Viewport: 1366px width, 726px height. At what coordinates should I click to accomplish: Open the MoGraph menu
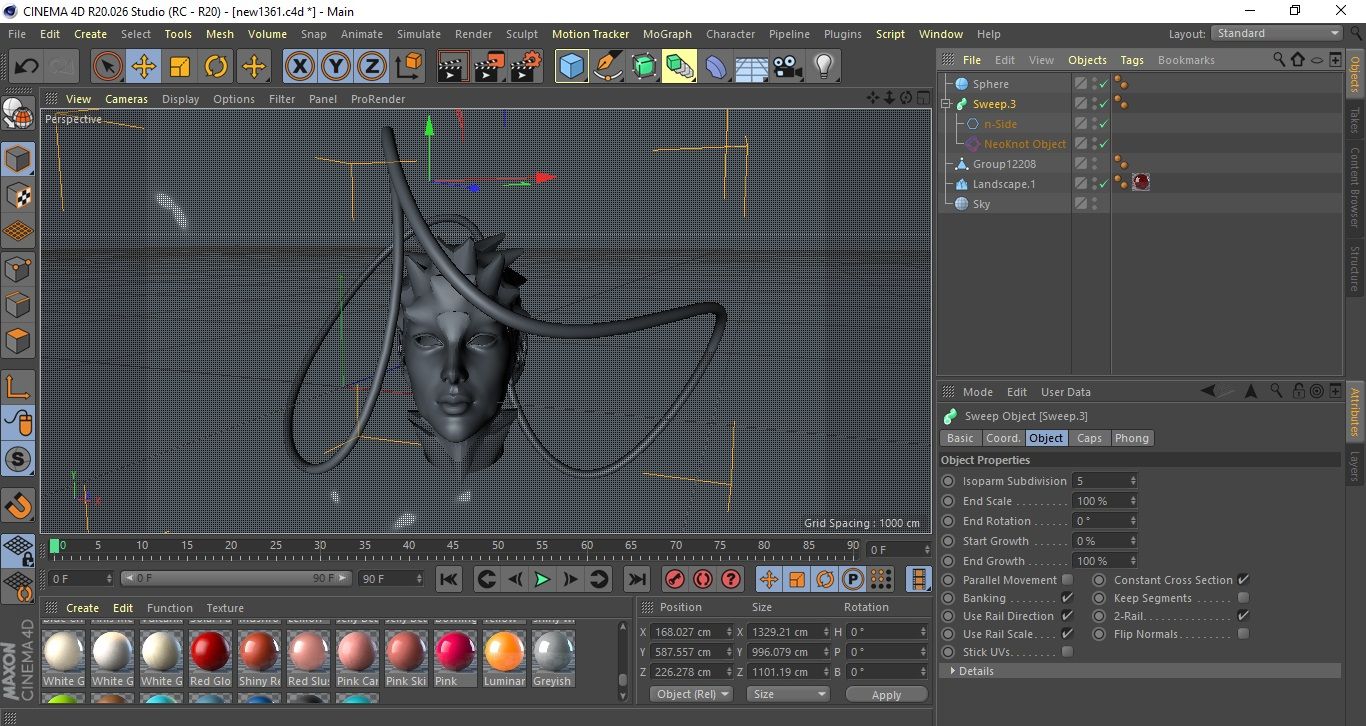tap(667, 34)
